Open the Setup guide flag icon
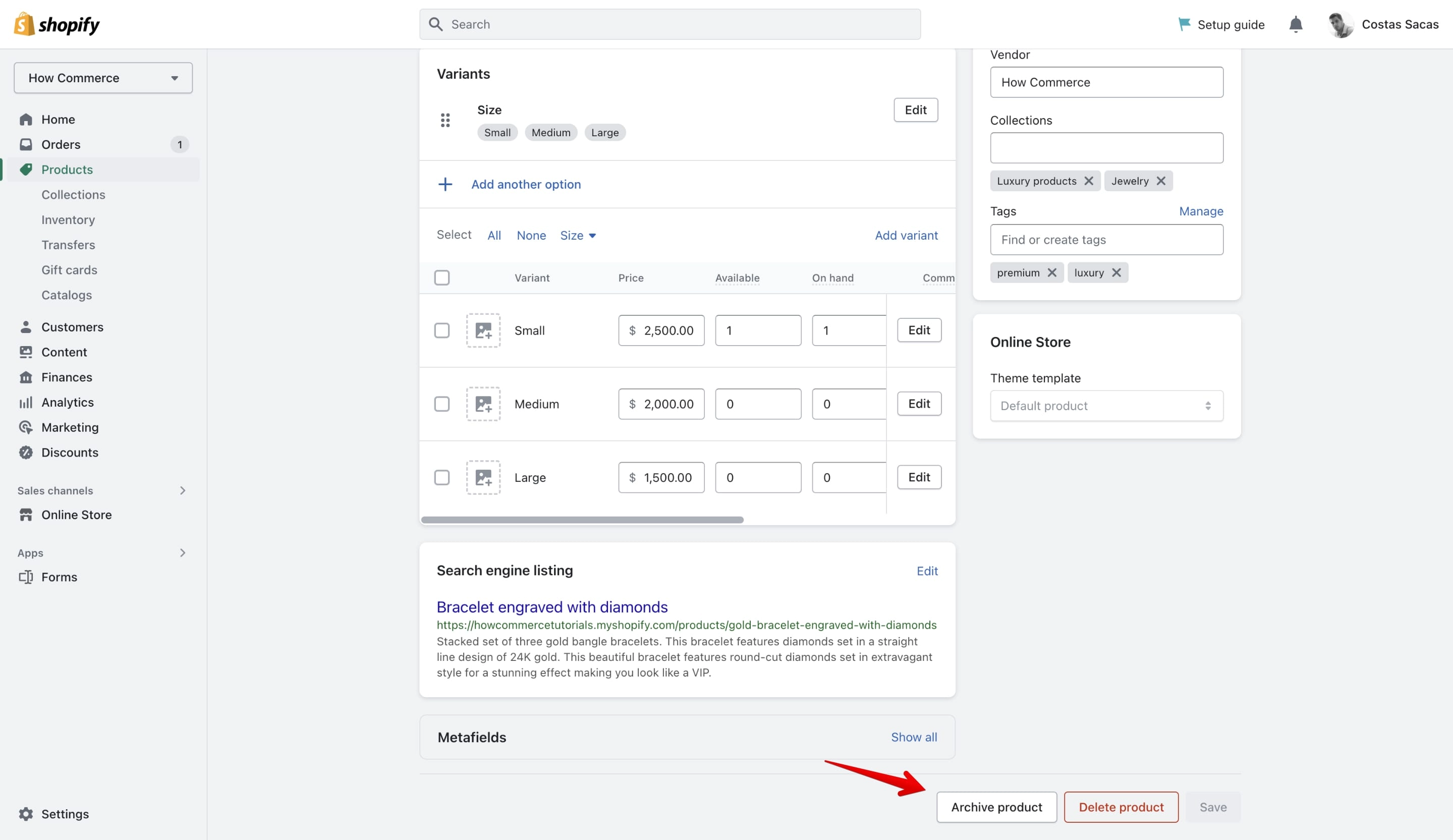 [x=1184, y=24]
